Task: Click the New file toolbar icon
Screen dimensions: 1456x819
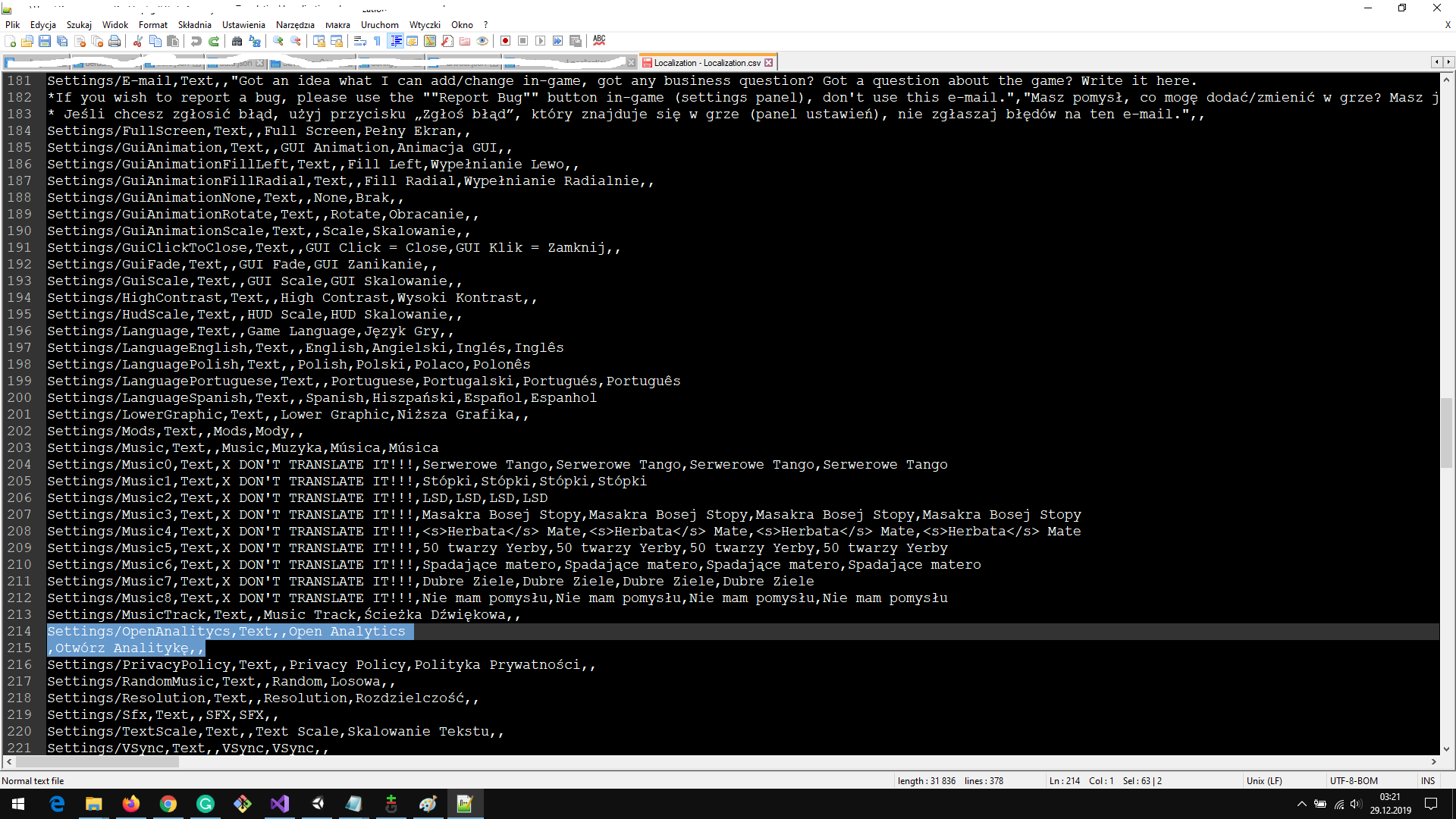Action: coord(11,41)
